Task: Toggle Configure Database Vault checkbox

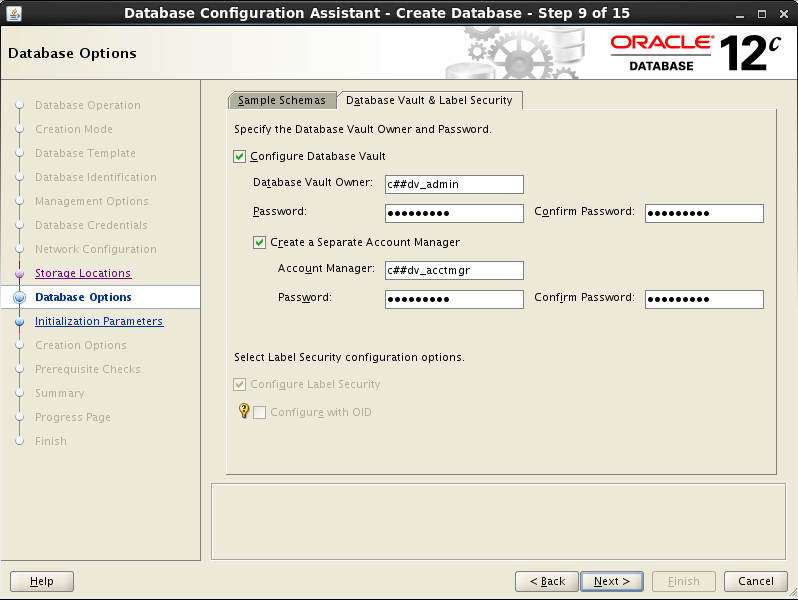Action: (239, 156)
